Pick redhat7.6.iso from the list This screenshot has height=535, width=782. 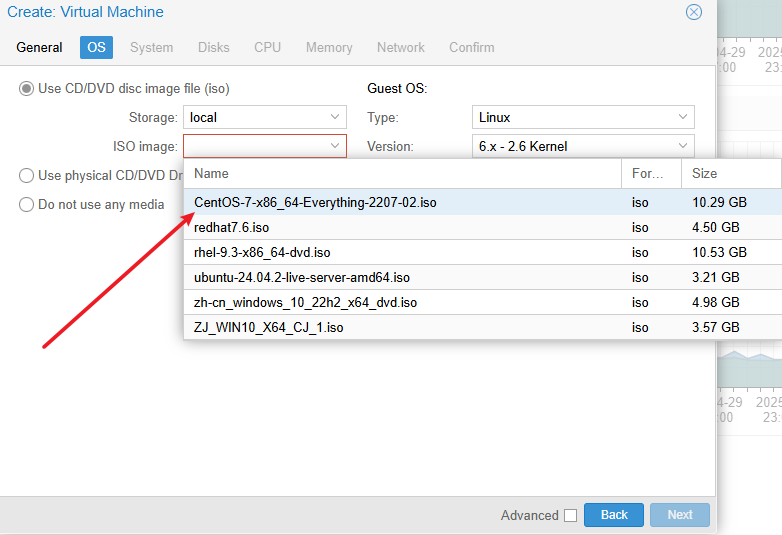(232, 227)
